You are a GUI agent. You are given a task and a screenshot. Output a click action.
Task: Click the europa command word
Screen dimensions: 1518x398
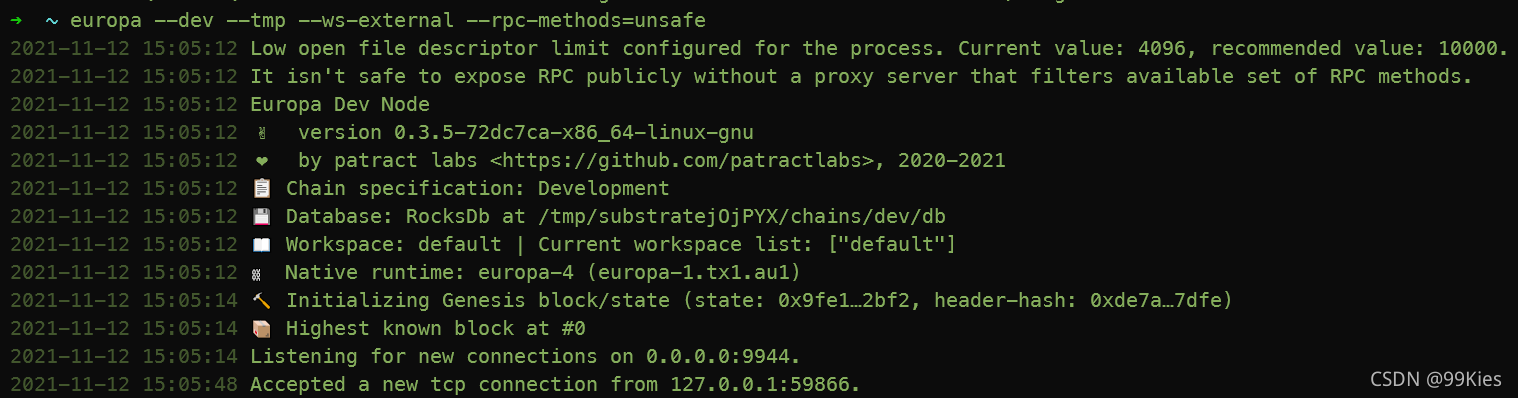point(106,20)
